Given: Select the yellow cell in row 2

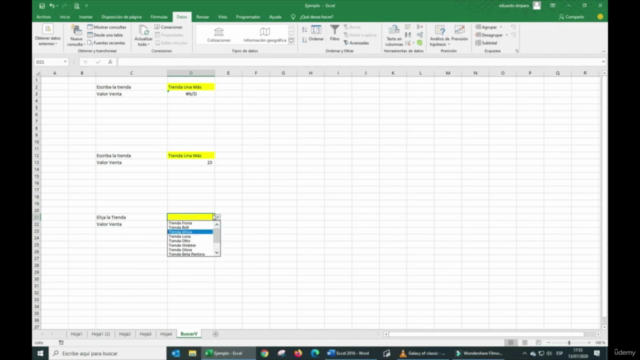Looking at the screenshot, I should pos(191,87).
